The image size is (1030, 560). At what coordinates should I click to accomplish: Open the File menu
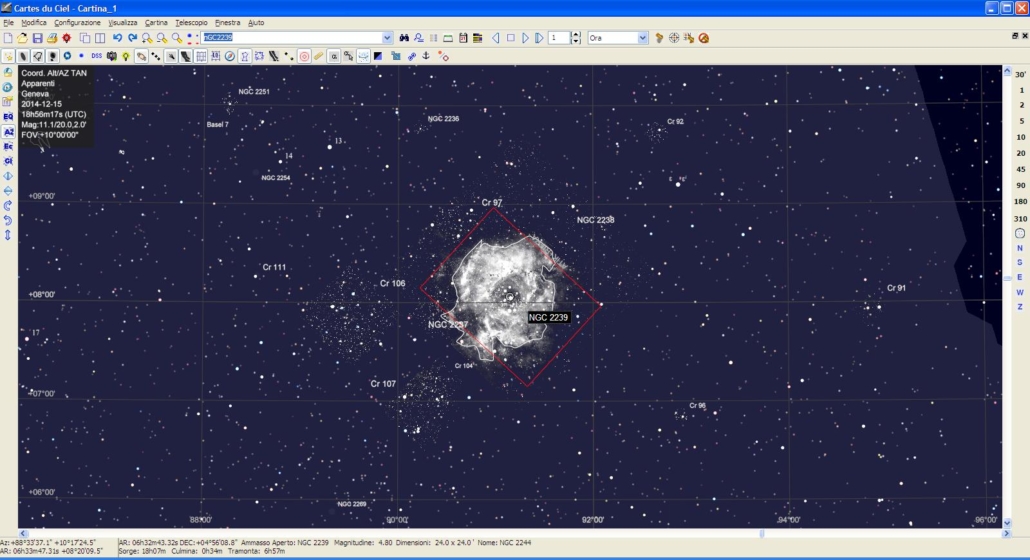[9, 22]
